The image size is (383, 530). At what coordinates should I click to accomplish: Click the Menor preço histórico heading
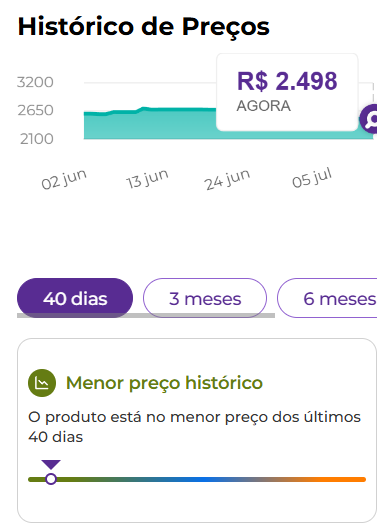click(164, 383)
